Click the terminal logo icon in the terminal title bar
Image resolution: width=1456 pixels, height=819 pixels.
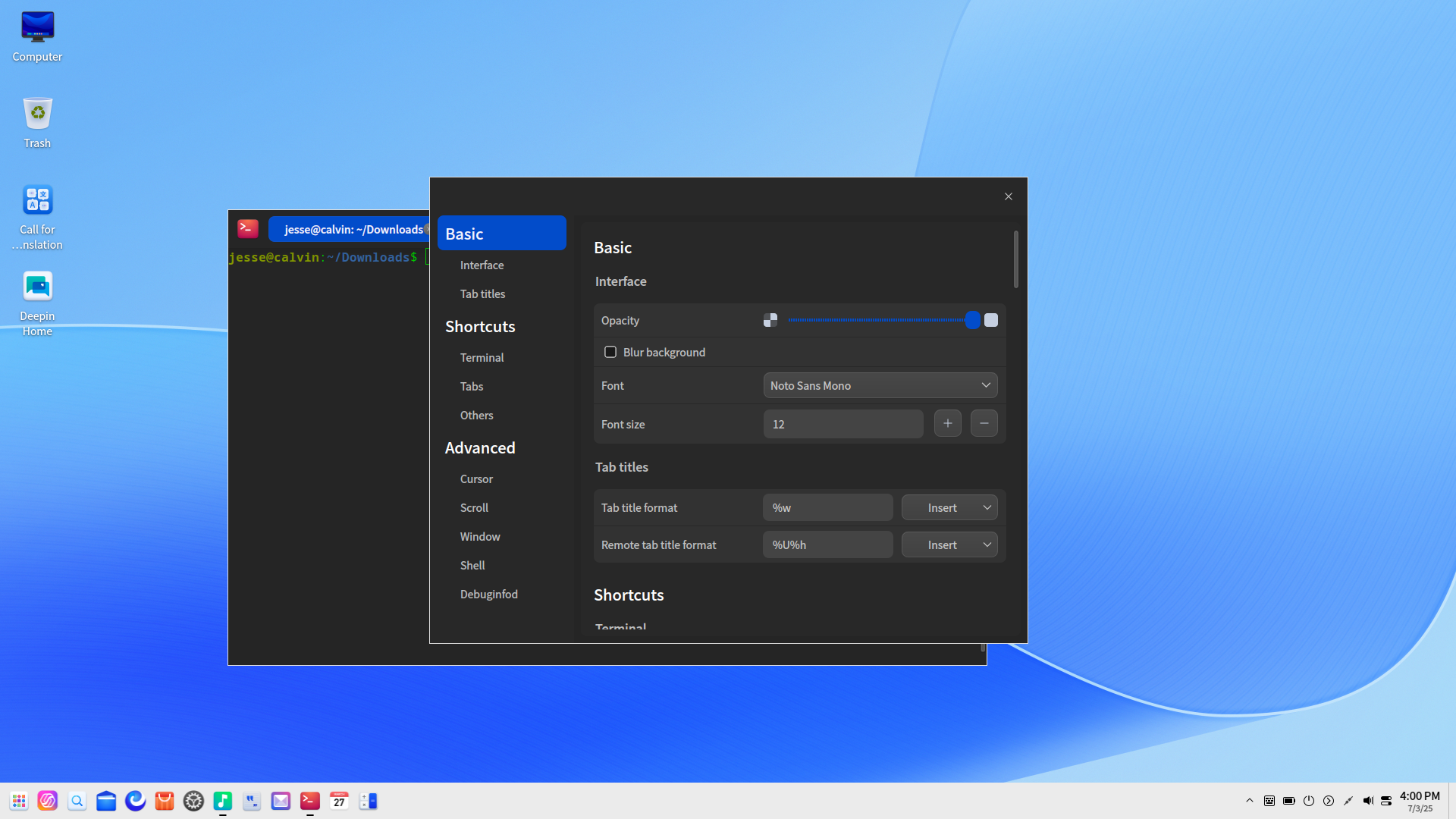tap(248, 228)
